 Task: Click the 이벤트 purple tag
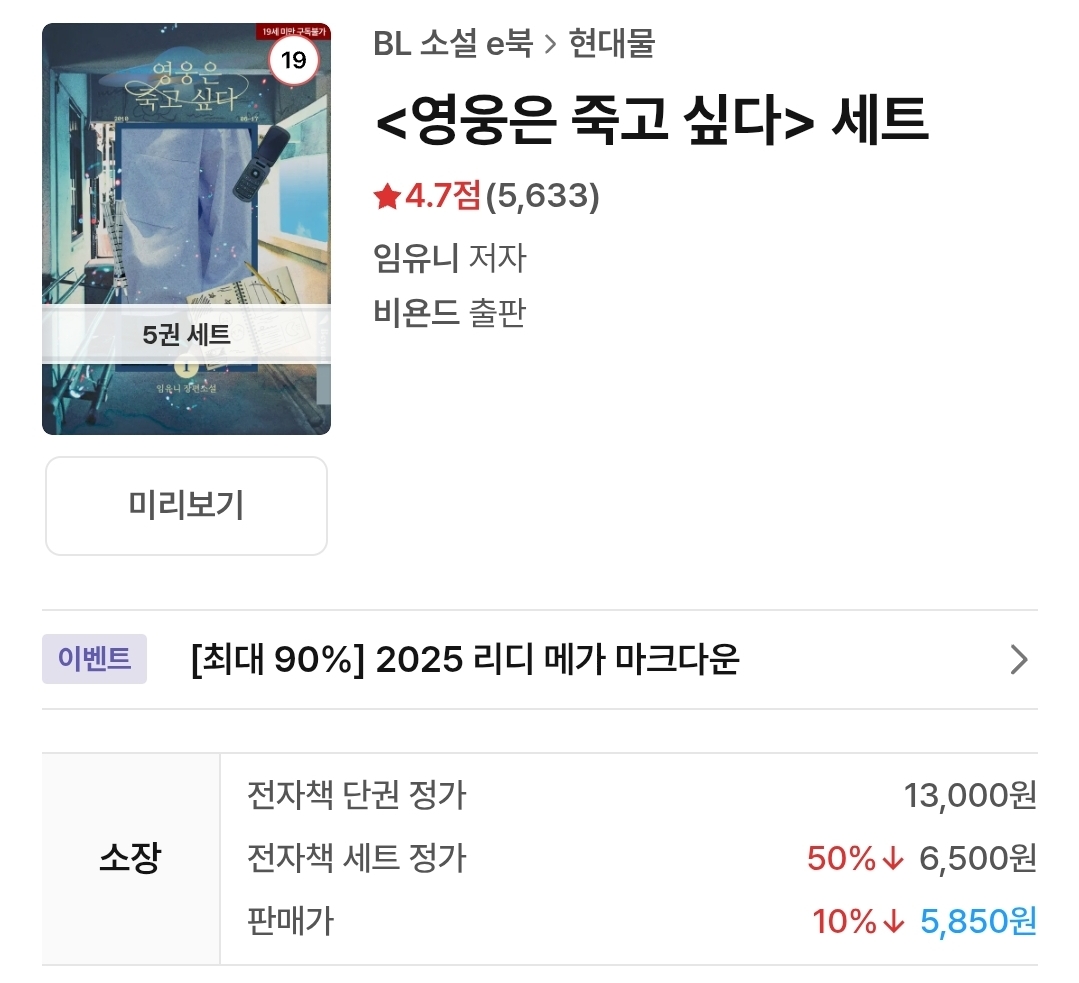click(94, 659)
